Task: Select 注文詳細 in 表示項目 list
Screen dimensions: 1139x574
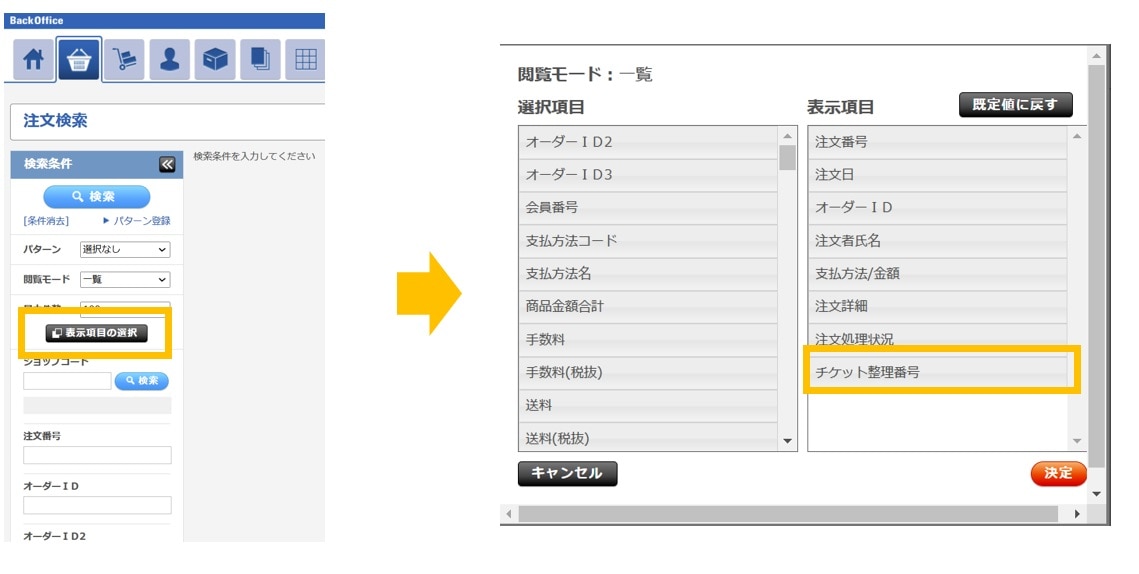Action: click(x=938, y=307)
